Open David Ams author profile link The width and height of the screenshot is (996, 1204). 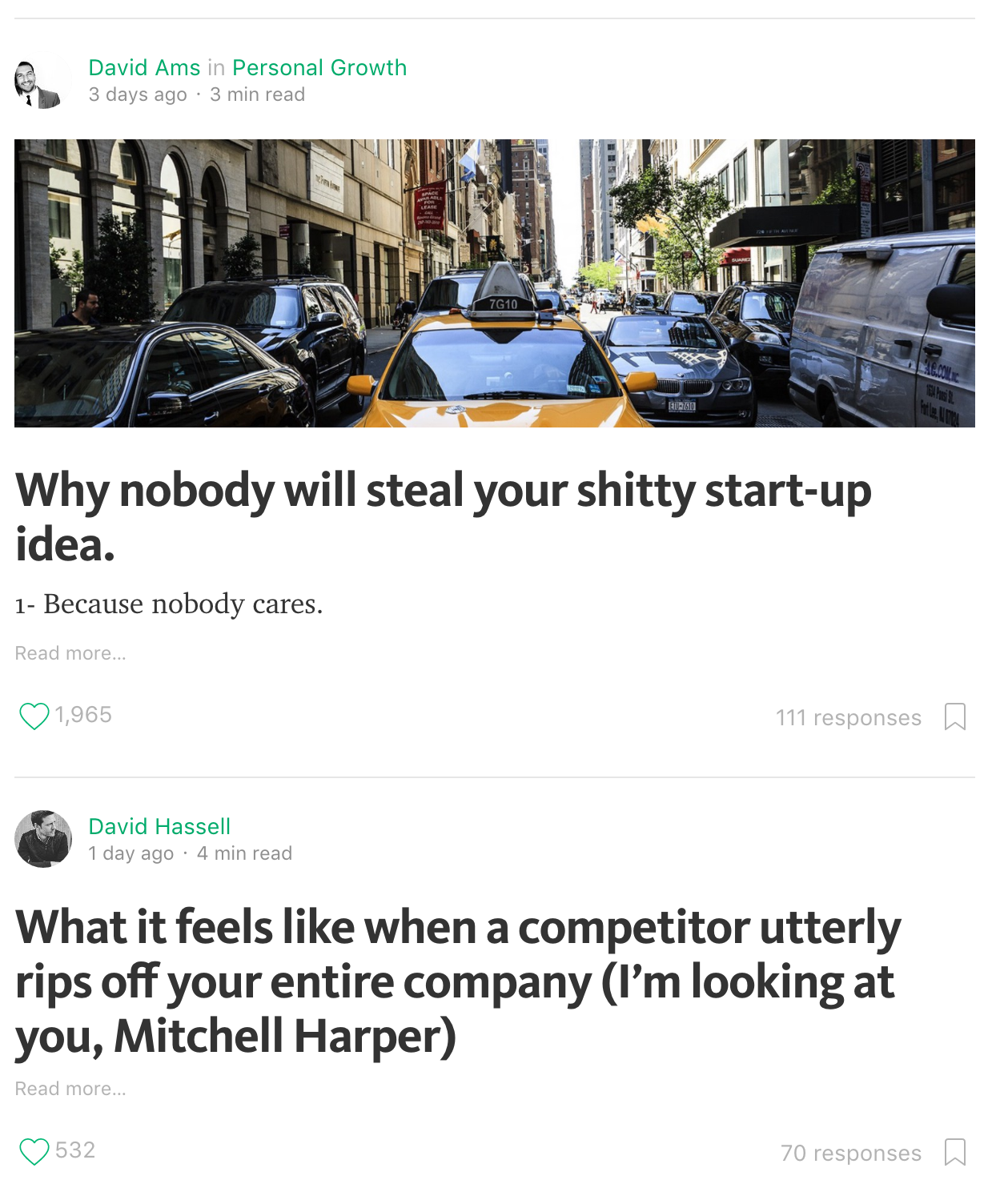click(144, 68)
